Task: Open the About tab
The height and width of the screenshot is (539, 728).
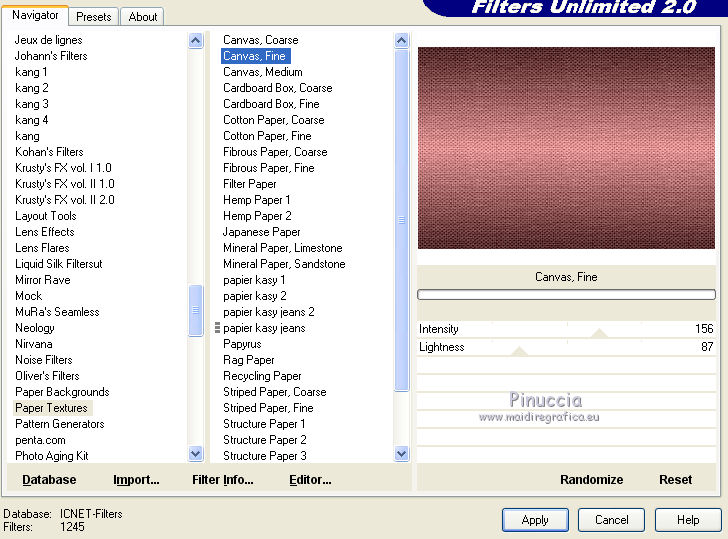Action: click(x=143, y=17)
